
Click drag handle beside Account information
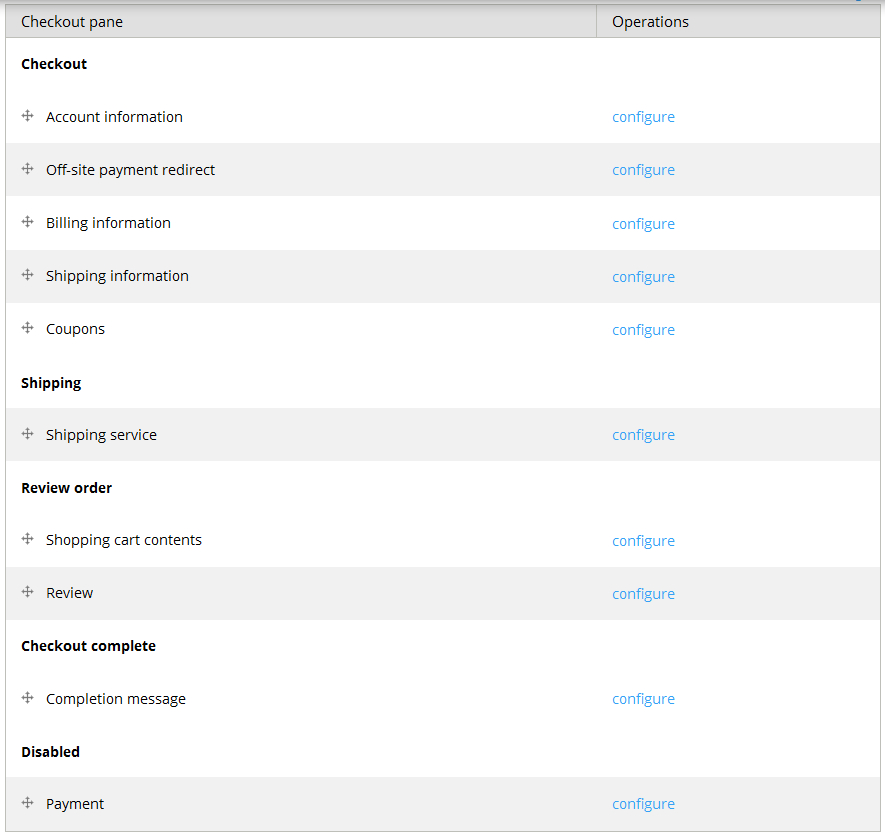coord(27,116)
